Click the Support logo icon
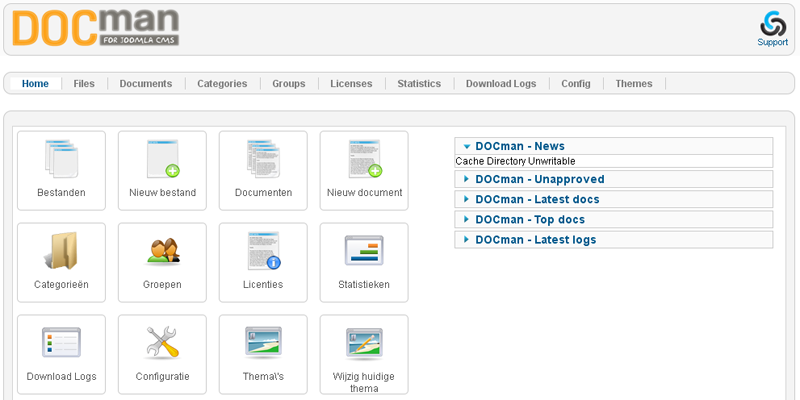This screenshot has width=800, height=400. (x=773, y=23)
